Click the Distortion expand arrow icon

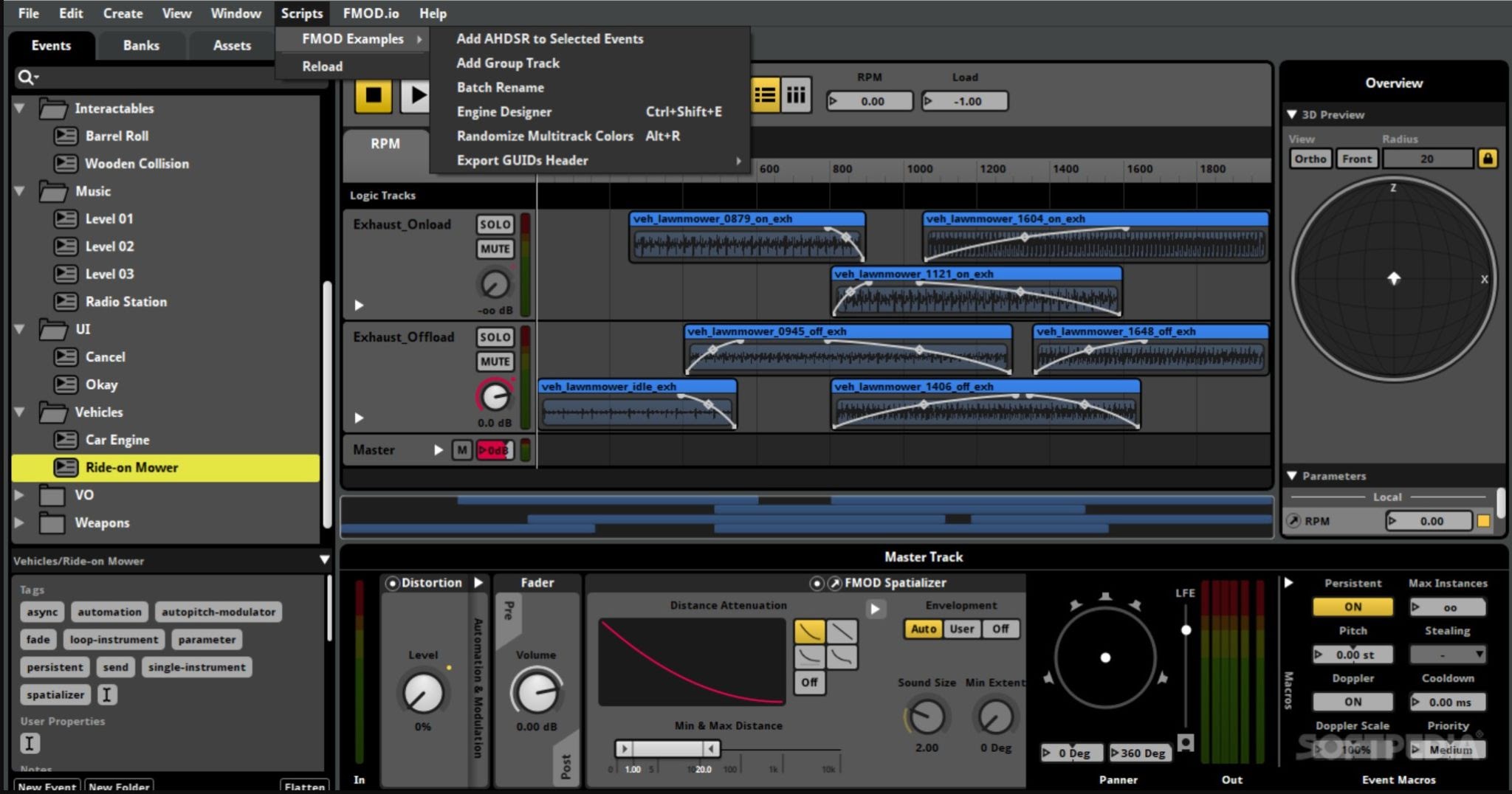tap(478, 583)
